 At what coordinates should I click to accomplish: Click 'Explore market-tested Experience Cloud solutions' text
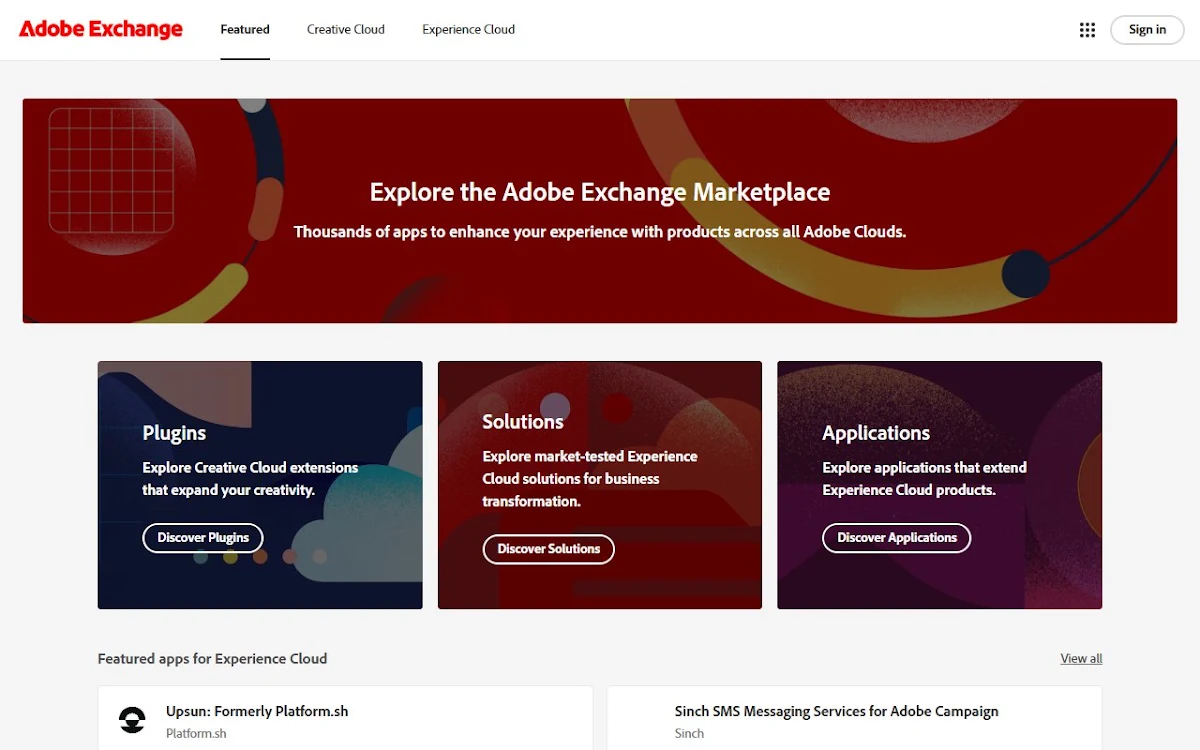[x=590, y=479]
